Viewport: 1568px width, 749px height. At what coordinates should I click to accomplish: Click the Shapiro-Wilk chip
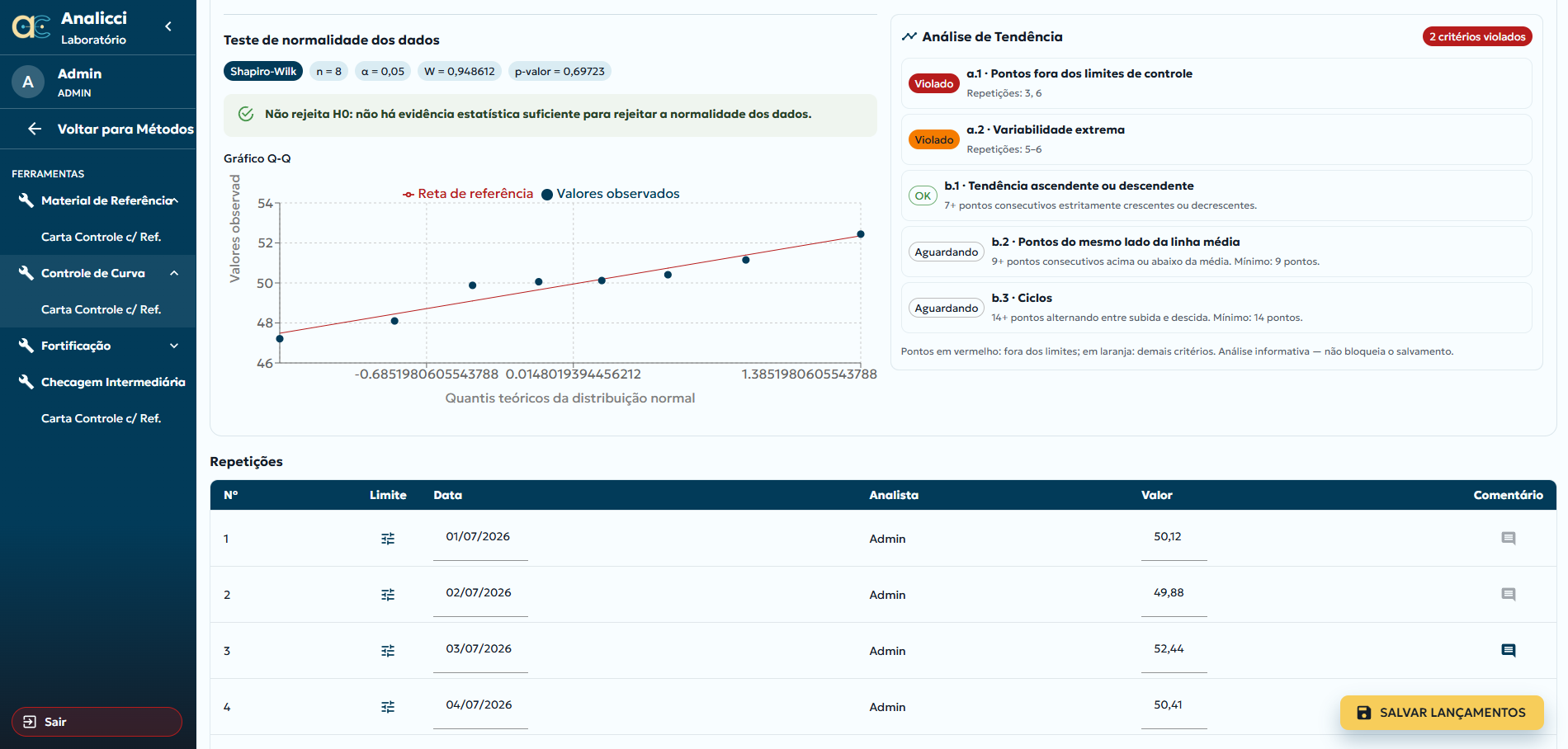point(263,72)
